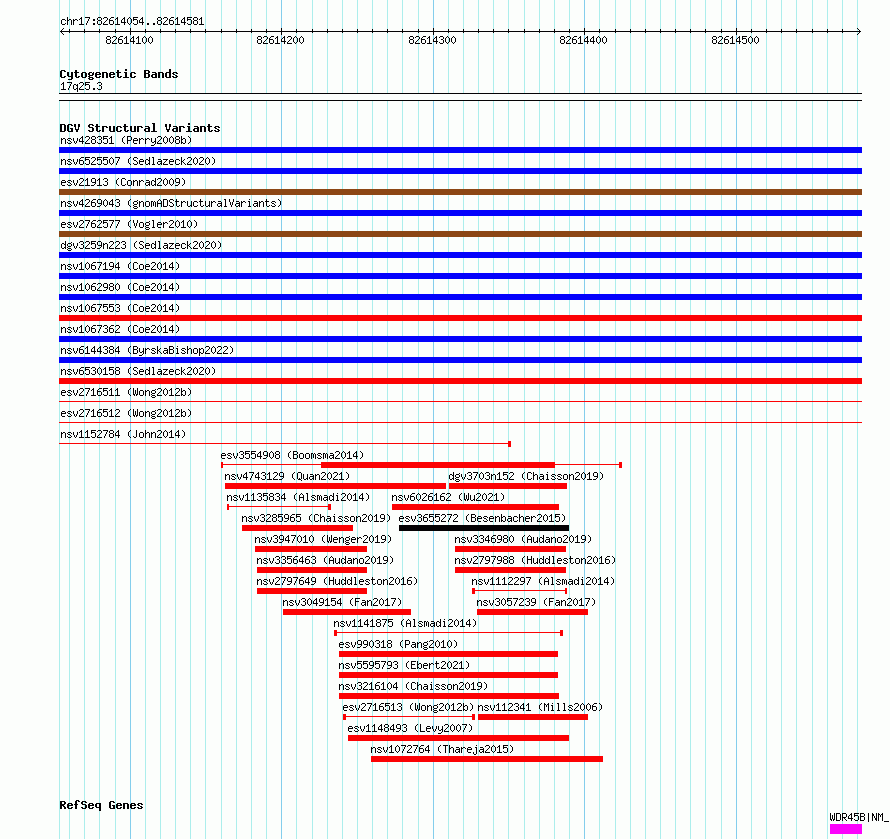Click nsv3216104 (Chaisson2019) label
890x839 pixels.
click(413, 686)
